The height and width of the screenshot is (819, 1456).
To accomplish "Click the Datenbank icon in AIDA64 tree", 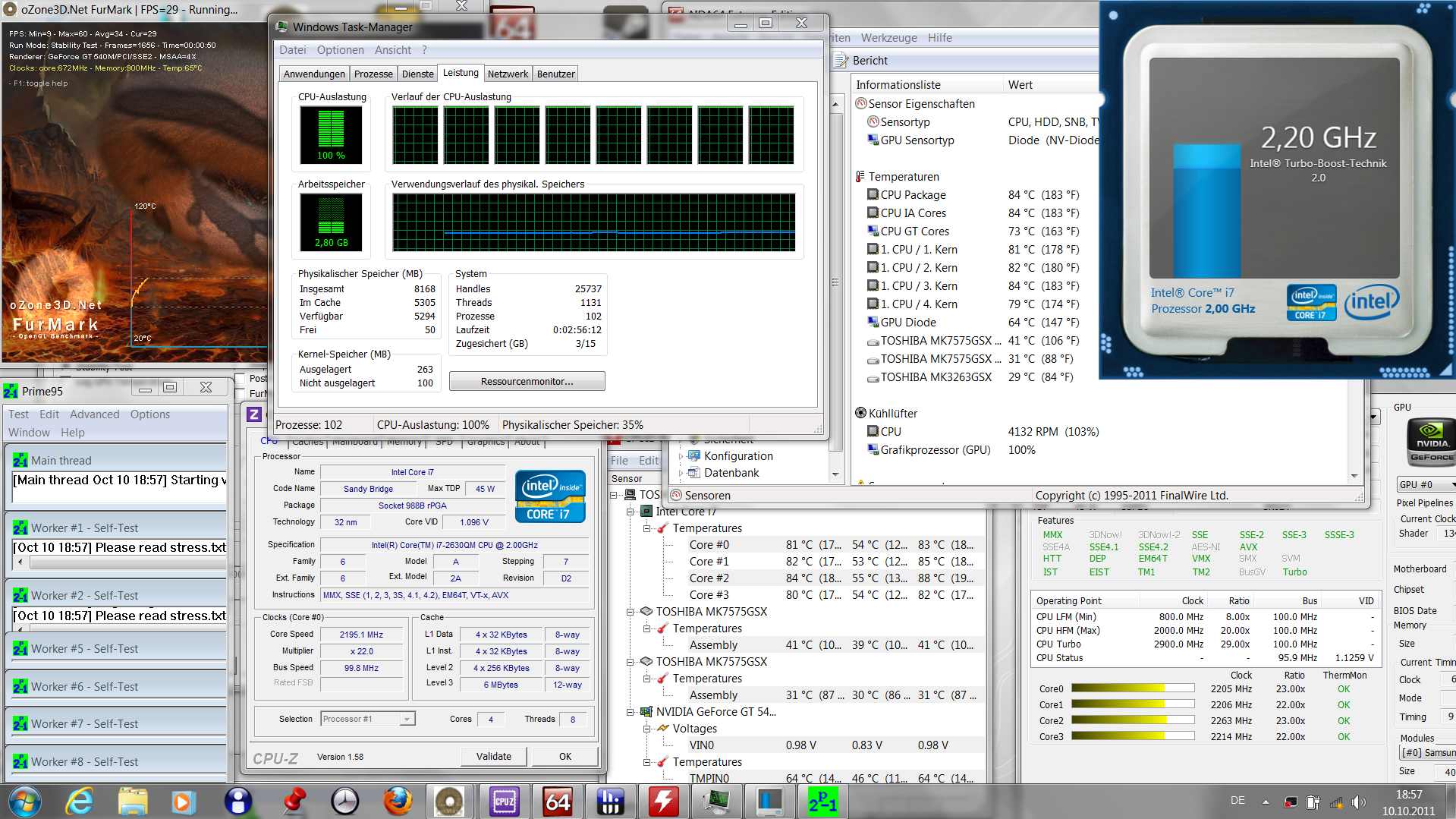I will click(693, 472).
